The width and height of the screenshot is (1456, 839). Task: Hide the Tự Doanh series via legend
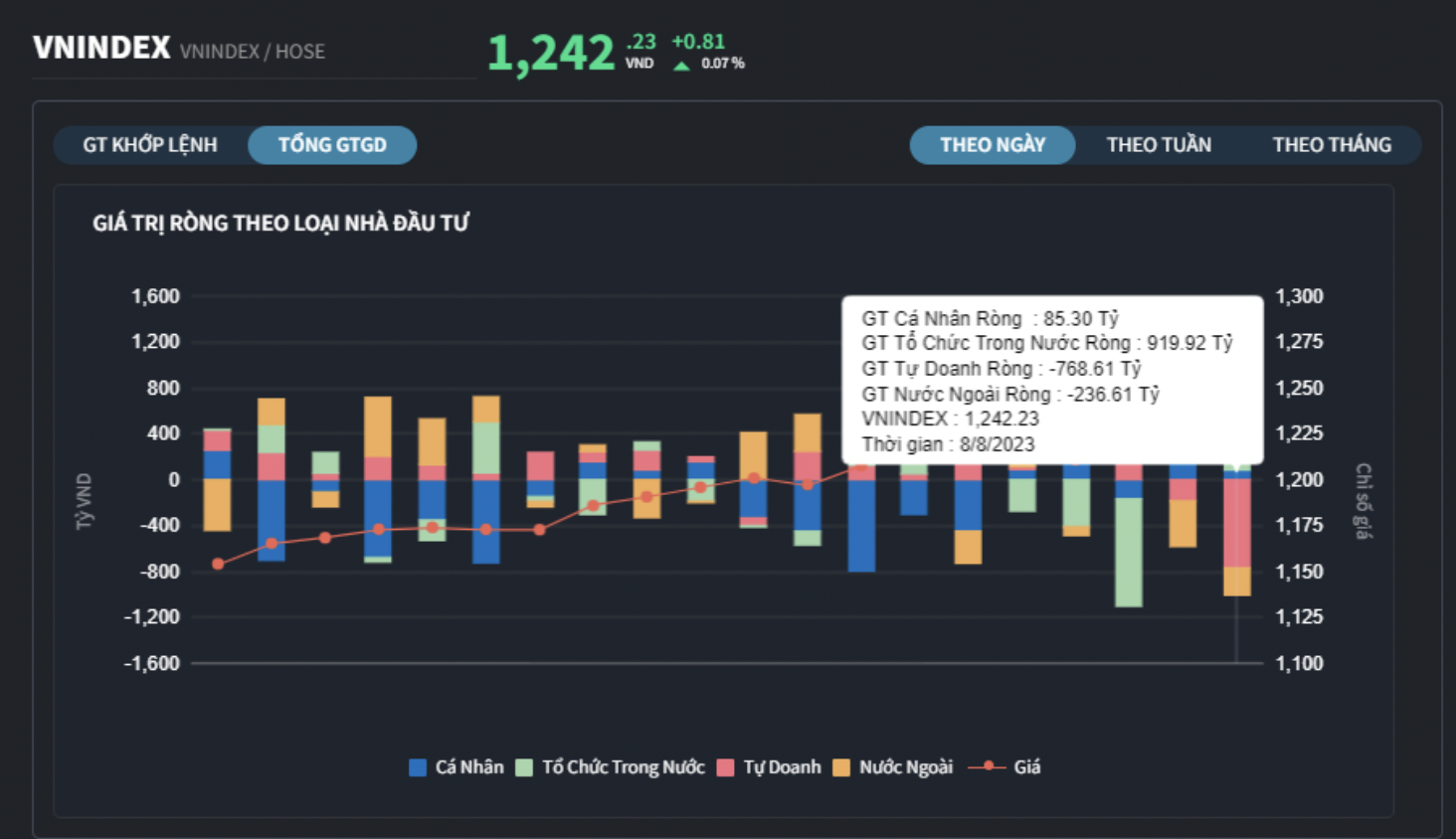[769, 767]
